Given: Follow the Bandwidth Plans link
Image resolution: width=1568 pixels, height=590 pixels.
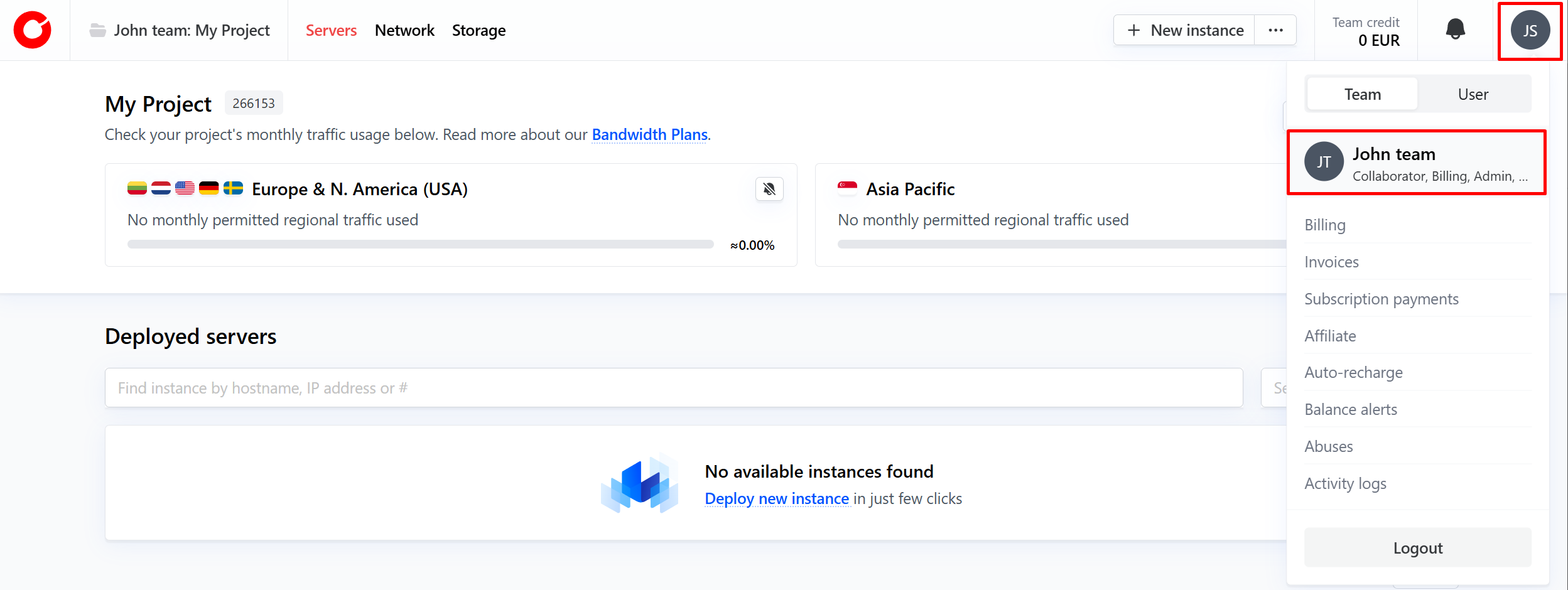Looking at the screenshot, I should click(x=649, y=134).
